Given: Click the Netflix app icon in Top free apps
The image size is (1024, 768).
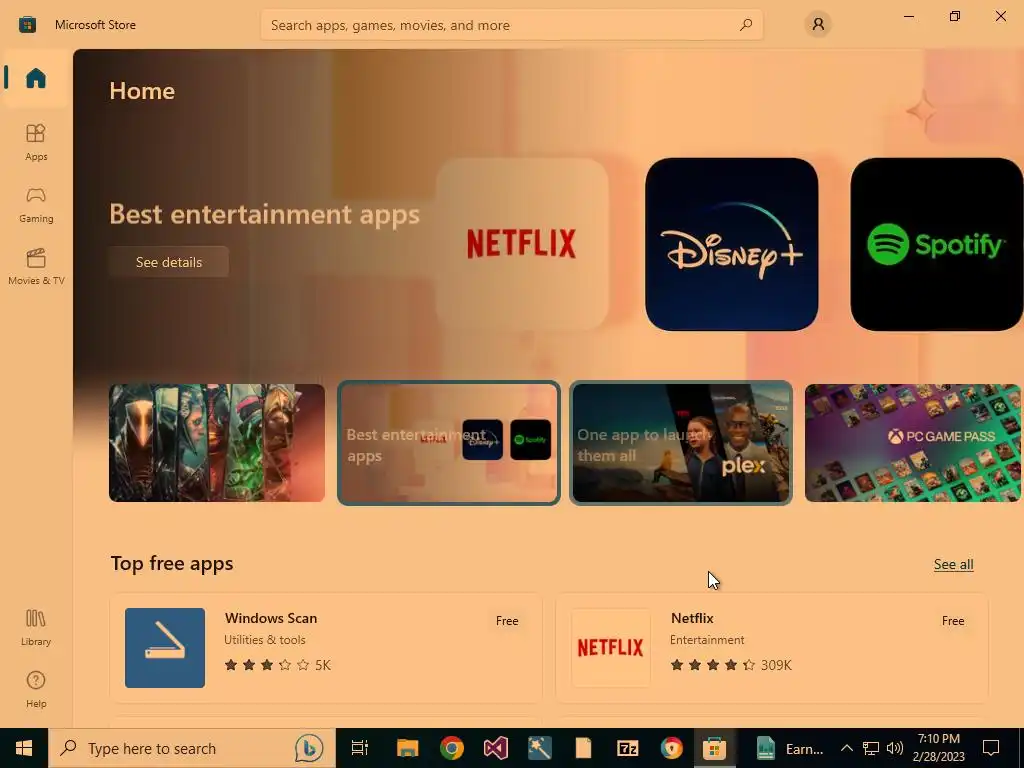Looking at the screenshot, I should click(x=611, y=648).
